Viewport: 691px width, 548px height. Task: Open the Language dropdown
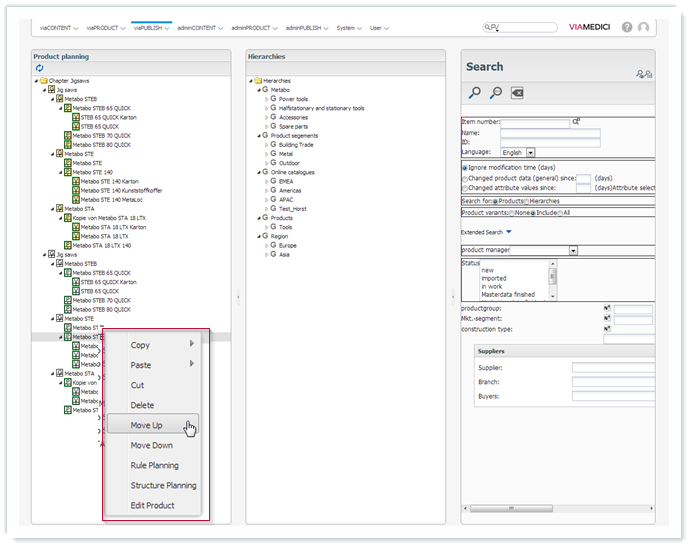pos(530,152)
